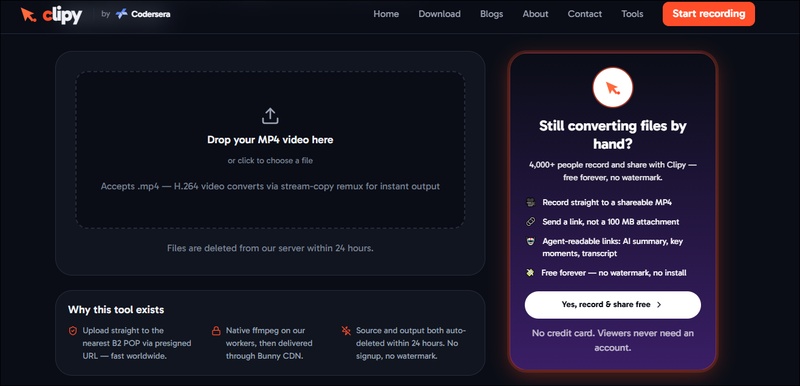Click 'Agent-readable links: AI summary' text
This screenshot has width=800, height=386.
[x=612, y=247]
